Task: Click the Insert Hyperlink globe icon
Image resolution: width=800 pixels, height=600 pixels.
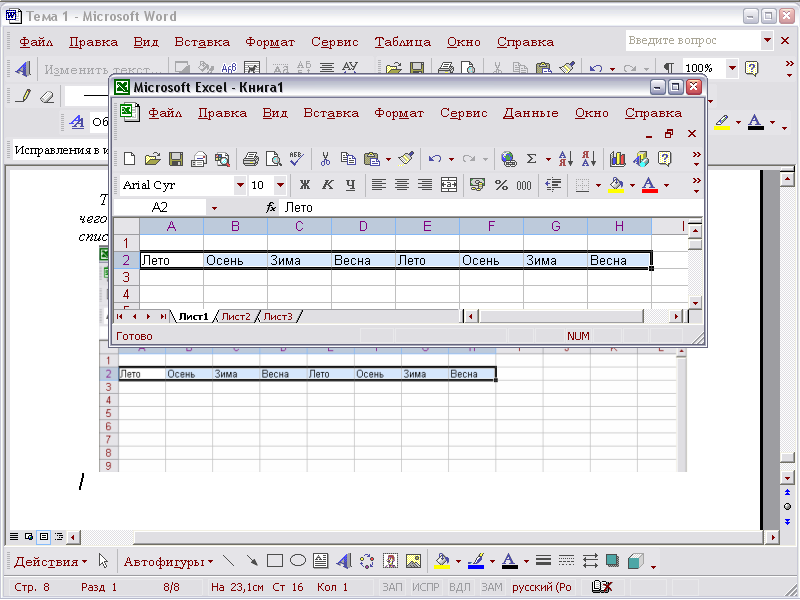Action: (508, 159)
